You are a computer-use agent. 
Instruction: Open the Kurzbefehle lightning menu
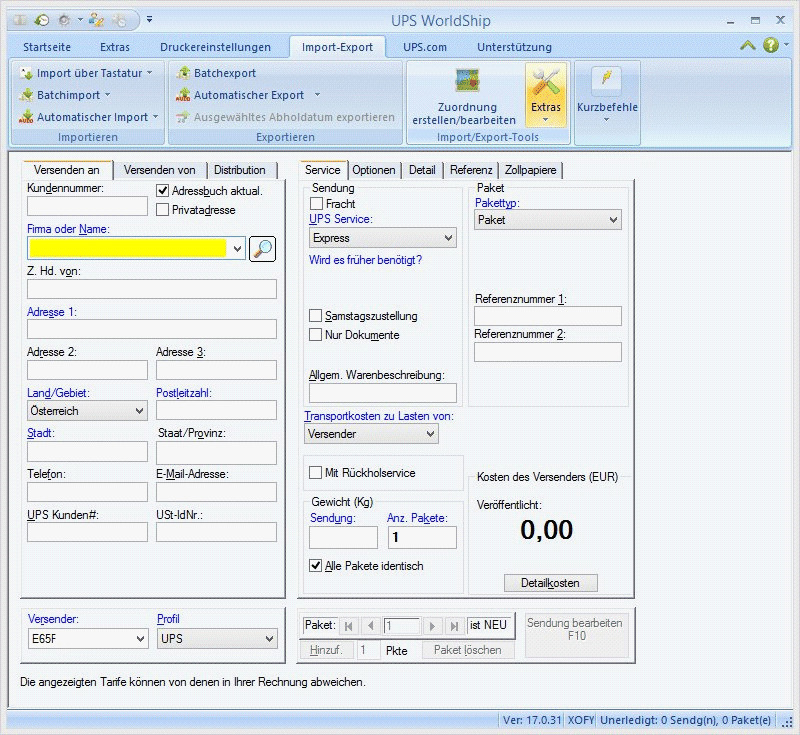point(607,95)
